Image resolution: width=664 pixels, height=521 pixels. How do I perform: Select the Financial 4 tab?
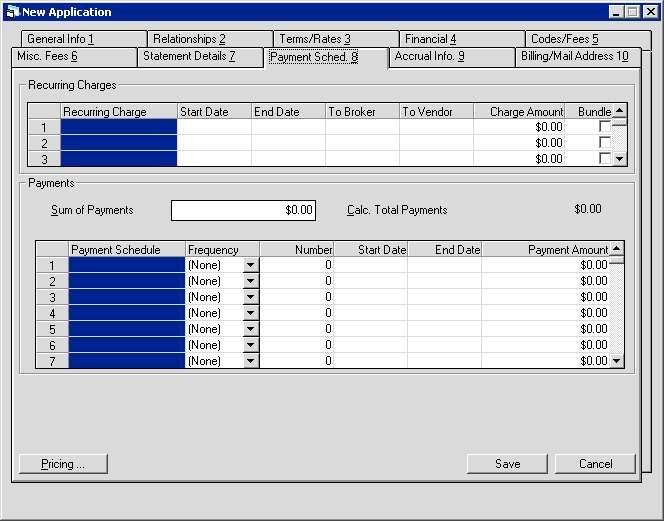point(462,39)
